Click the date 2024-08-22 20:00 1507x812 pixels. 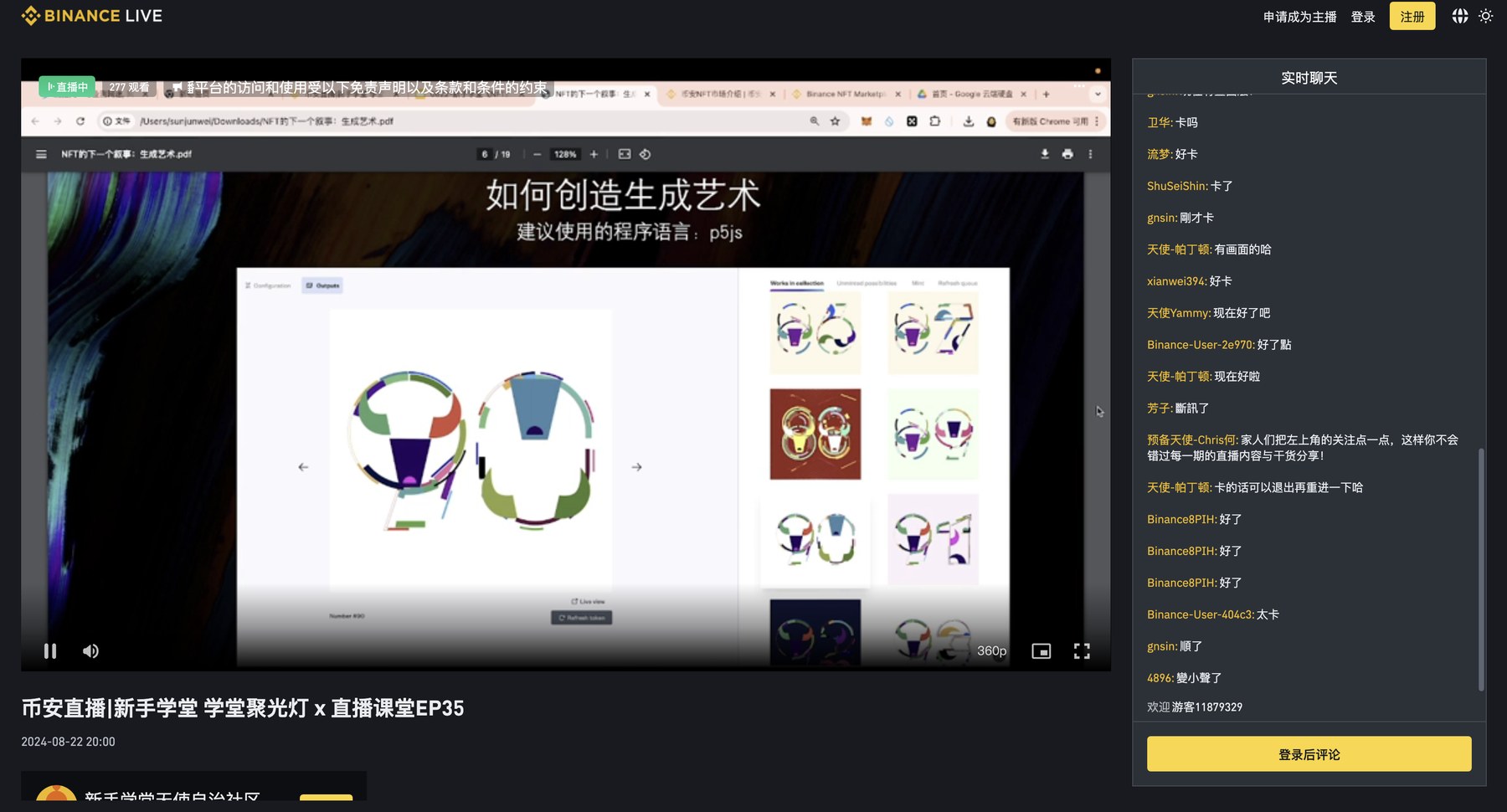tap(68, 742)
